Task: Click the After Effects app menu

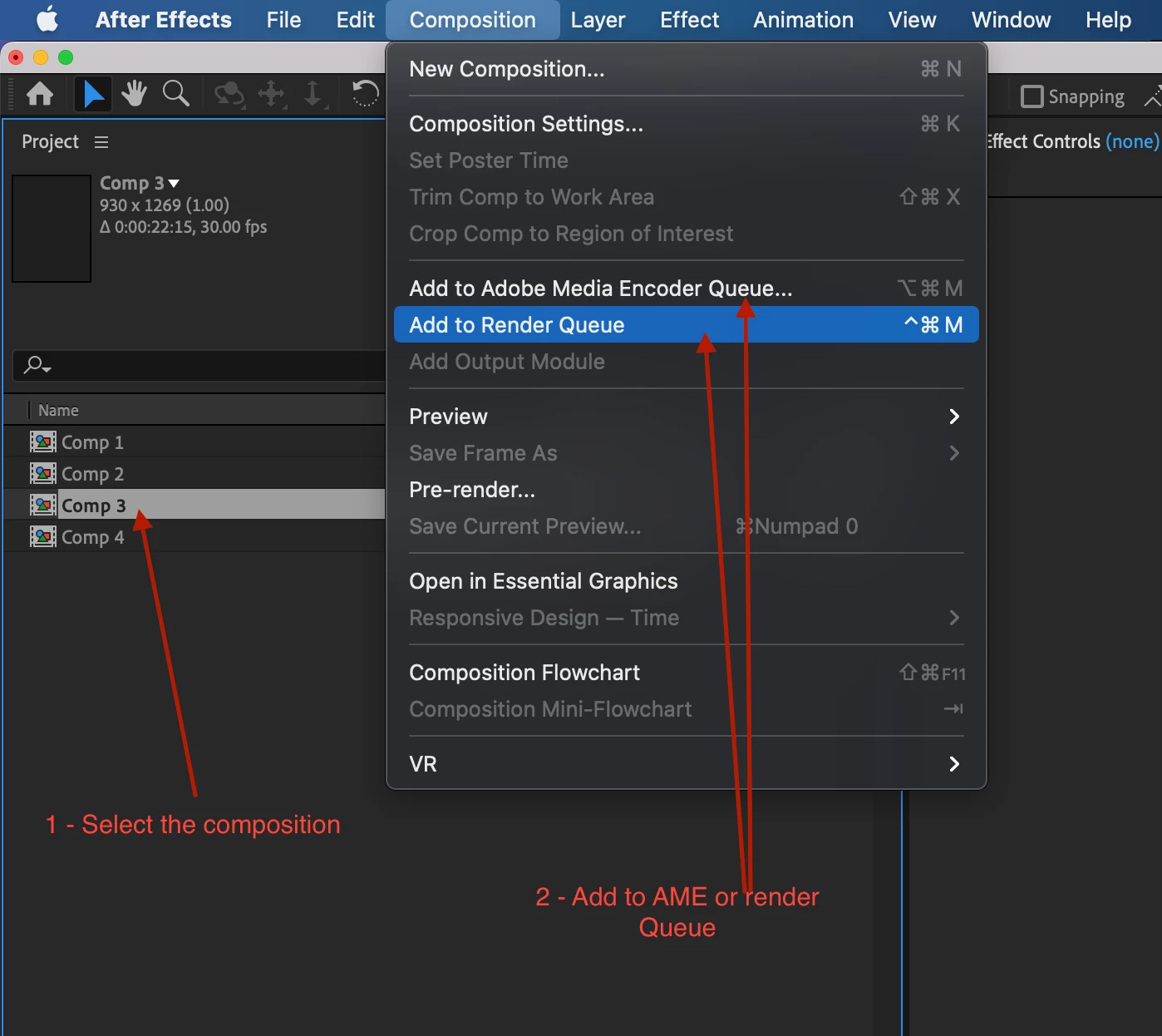Action: [x=164, y=20]
